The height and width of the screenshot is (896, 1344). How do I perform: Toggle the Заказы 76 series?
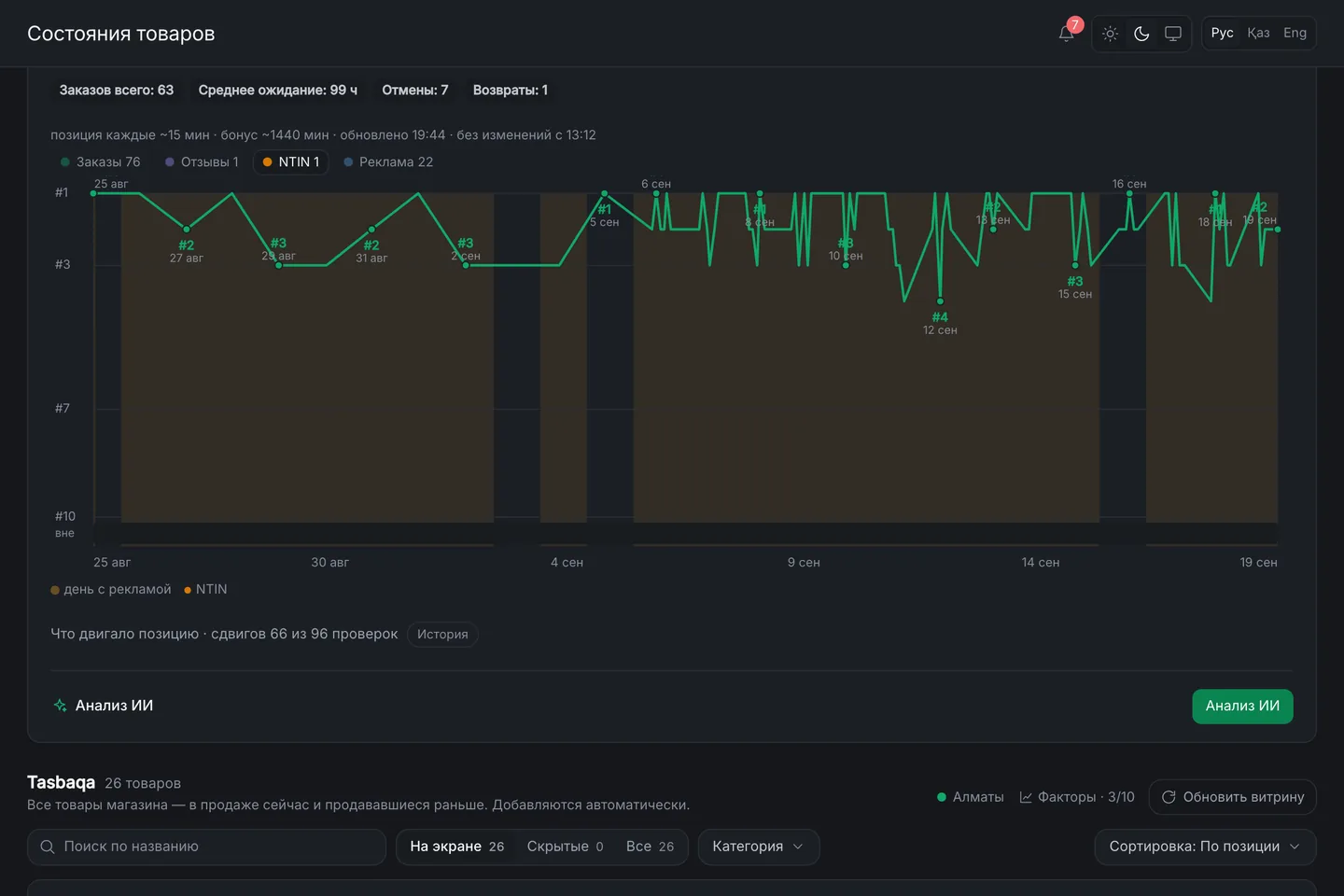pyautogui.click(x=100, y=161)
